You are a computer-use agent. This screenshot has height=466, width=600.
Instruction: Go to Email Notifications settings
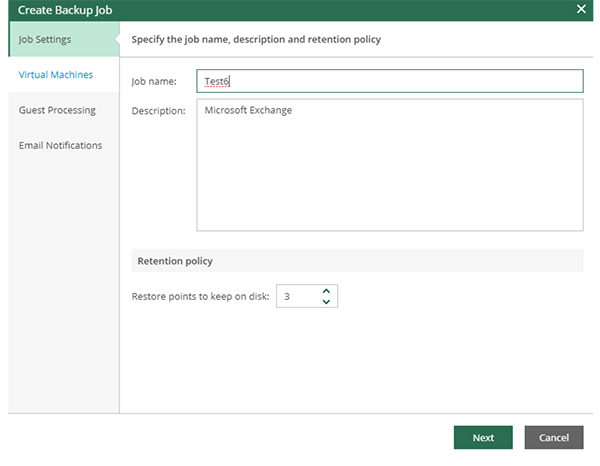[x=60, y=145]
